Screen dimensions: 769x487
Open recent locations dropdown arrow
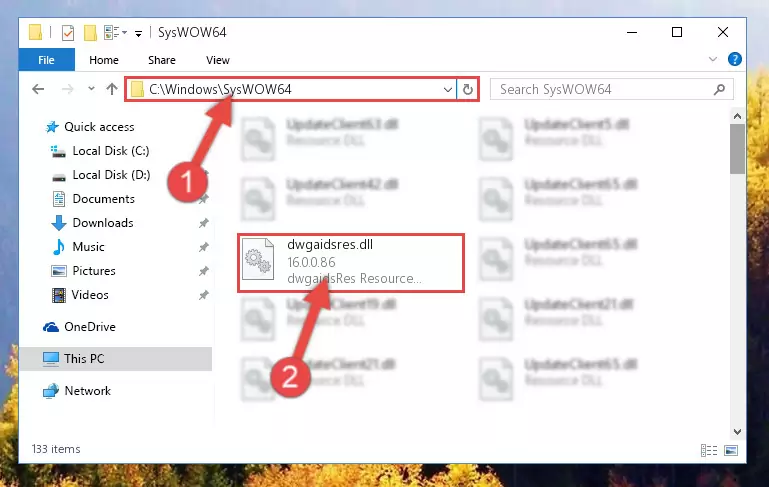click(x=91, y=89)
